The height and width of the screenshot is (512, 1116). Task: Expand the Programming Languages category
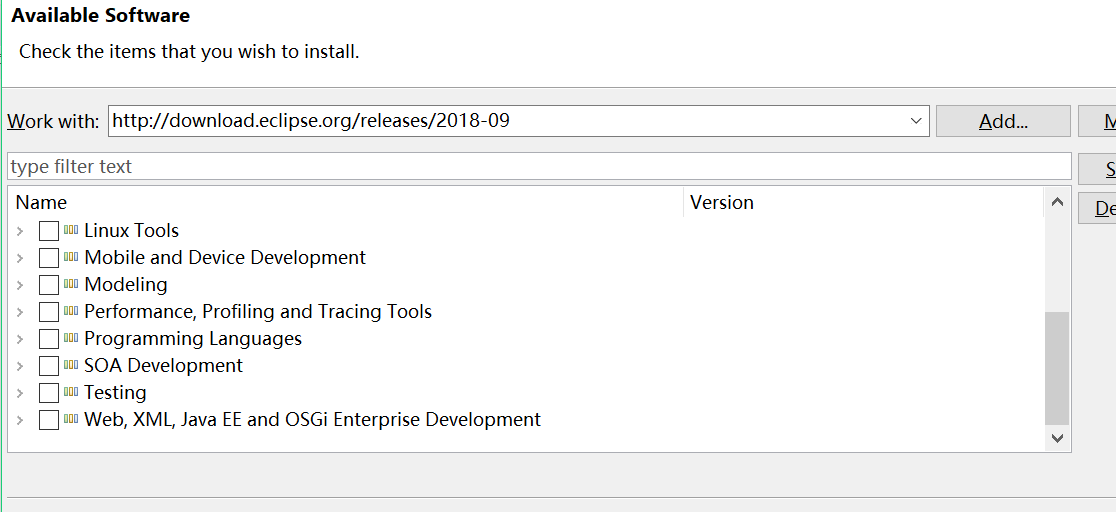coord(20,339)
